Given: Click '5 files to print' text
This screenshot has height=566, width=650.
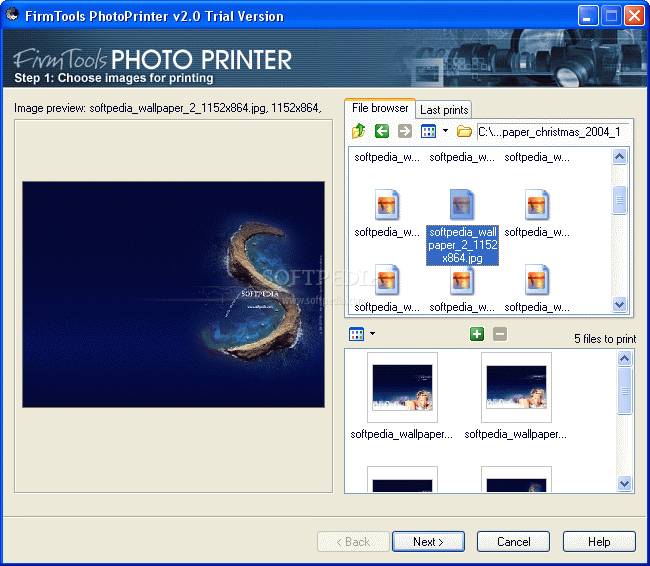Looking at the screenshot, I should (x=605, y=339).
